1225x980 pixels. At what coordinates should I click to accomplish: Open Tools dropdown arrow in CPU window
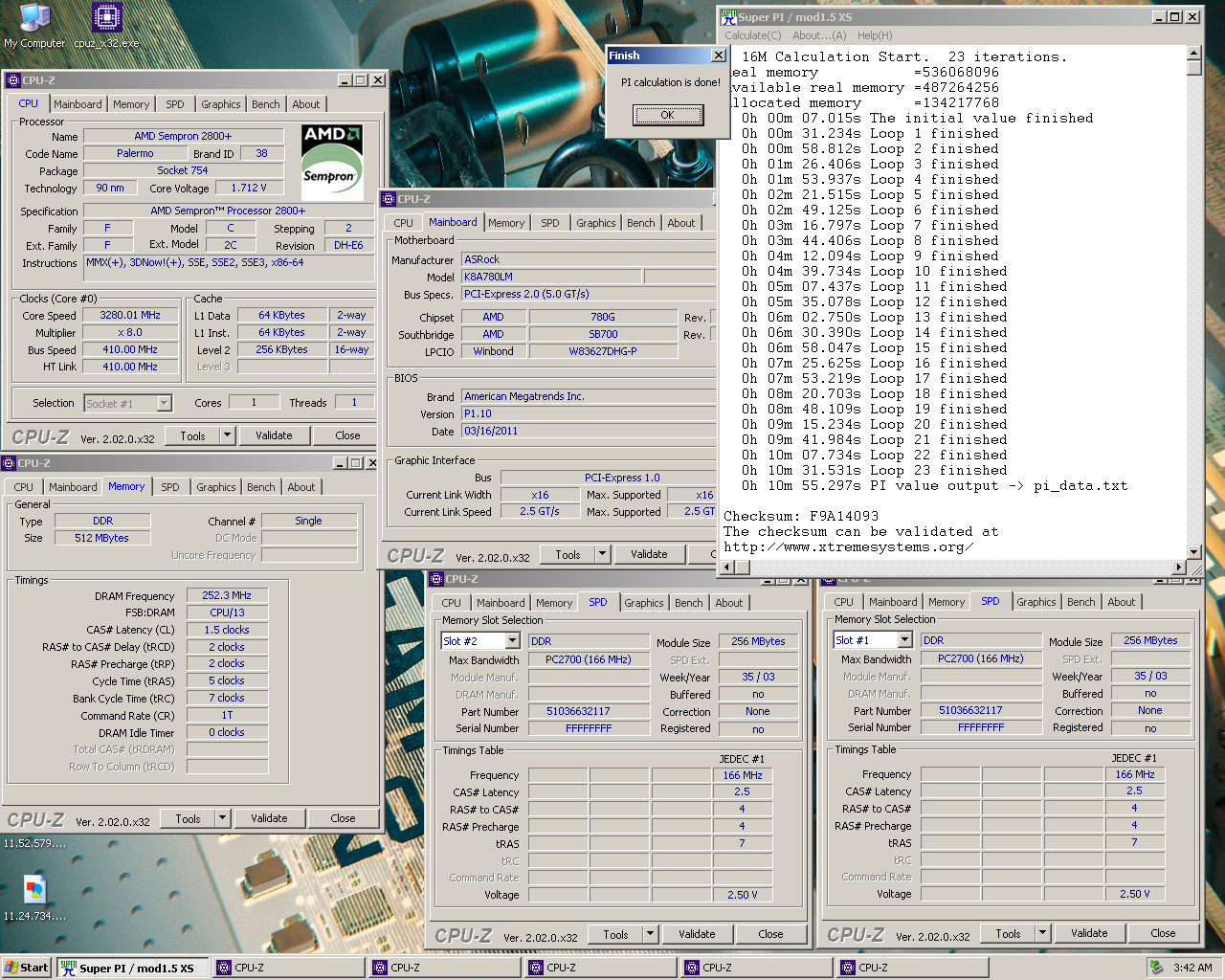tap(227, 435)
